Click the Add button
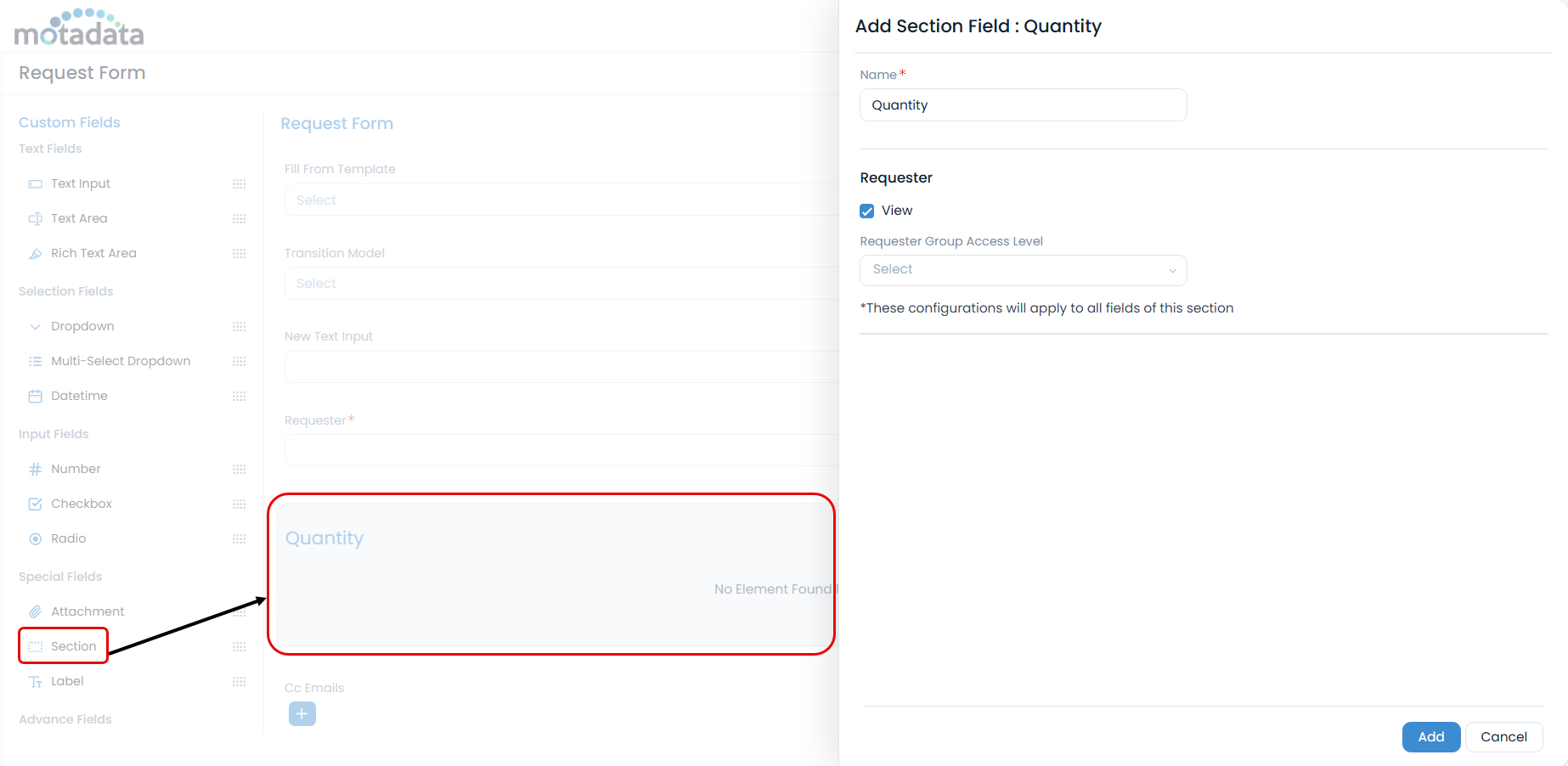This screenshot has height=766, width=1568. point(1430,737)
